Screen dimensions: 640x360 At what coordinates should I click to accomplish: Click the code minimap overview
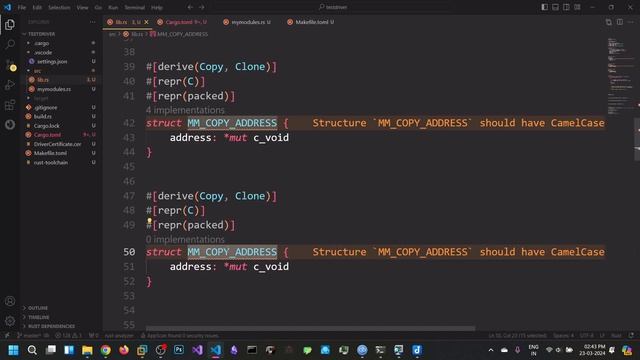[x=620, y=76]
